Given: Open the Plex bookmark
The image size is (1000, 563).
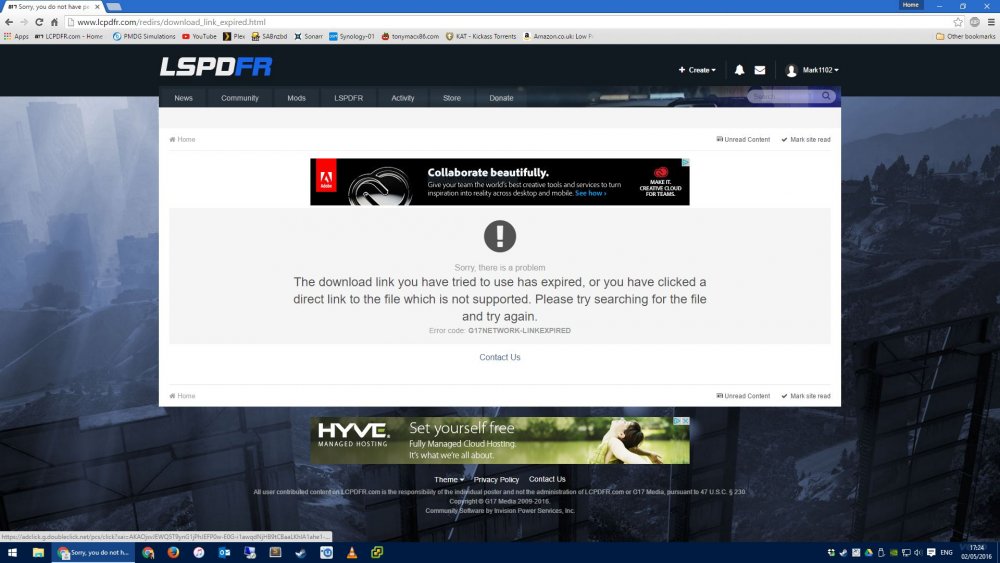Looking at the screenshot, I should 234,36.
